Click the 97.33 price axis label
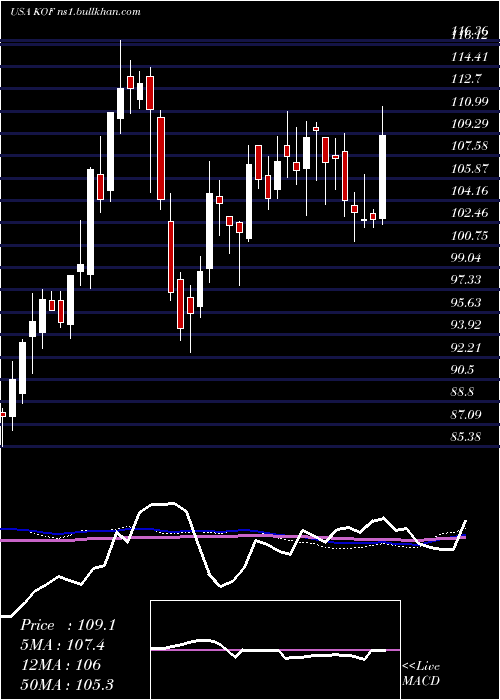Viewport: 500px width, 700px height. 466,280
